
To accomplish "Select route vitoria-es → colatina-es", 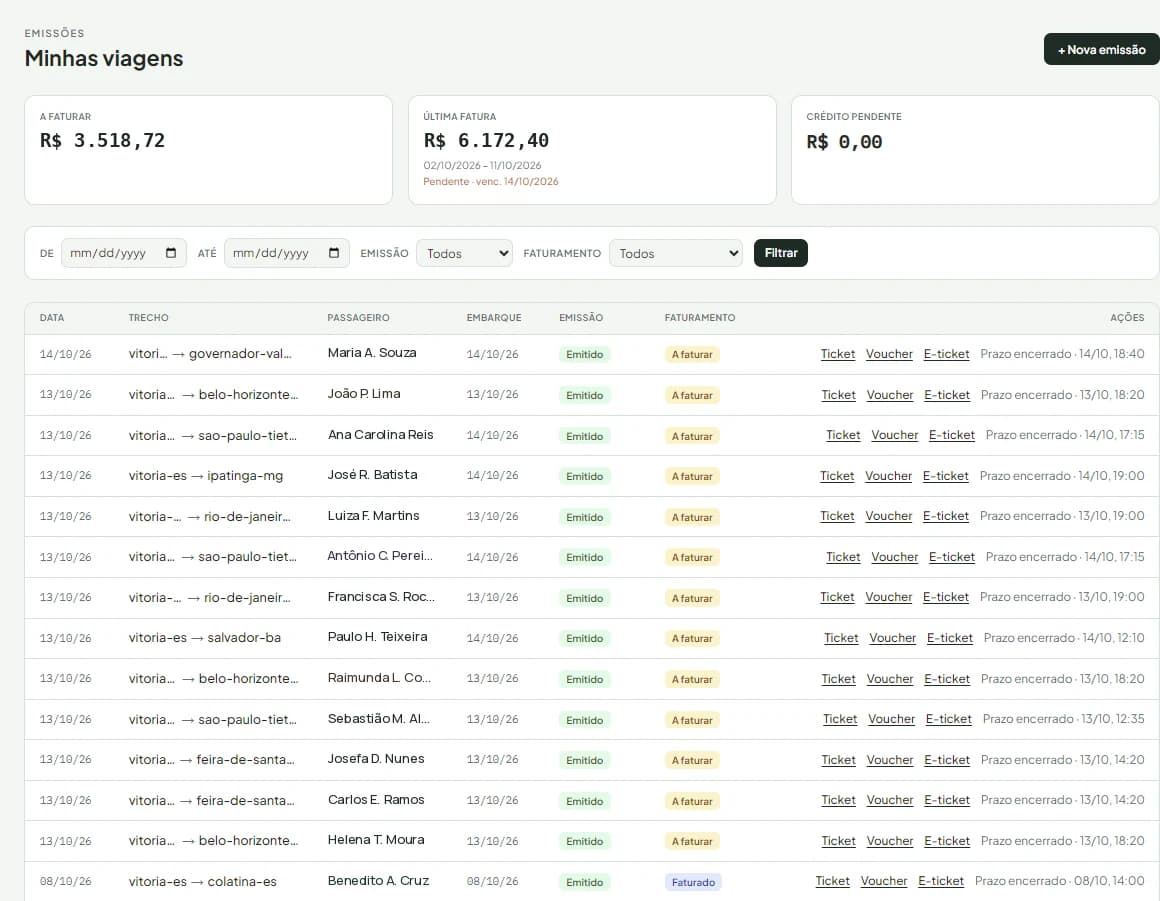I will click(202, 882).
